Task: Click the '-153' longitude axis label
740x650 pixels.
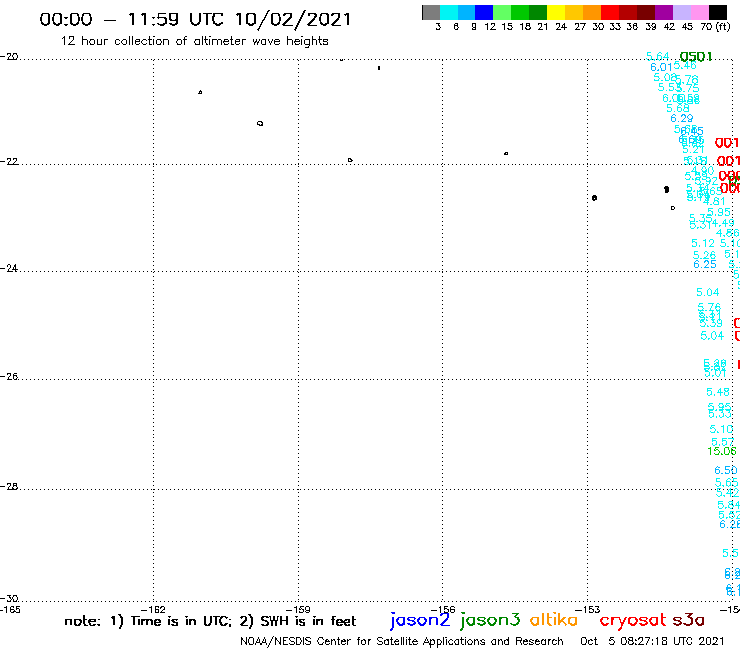Action: [588, 609]
